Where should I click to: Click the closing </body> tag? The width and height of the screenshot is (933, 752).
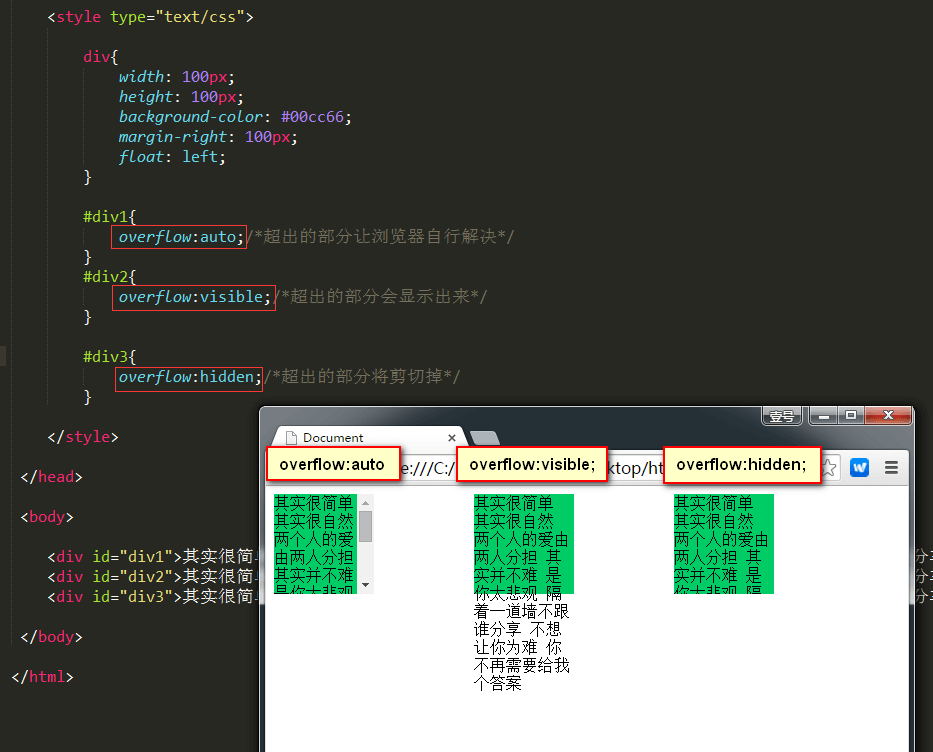point(51,637)
